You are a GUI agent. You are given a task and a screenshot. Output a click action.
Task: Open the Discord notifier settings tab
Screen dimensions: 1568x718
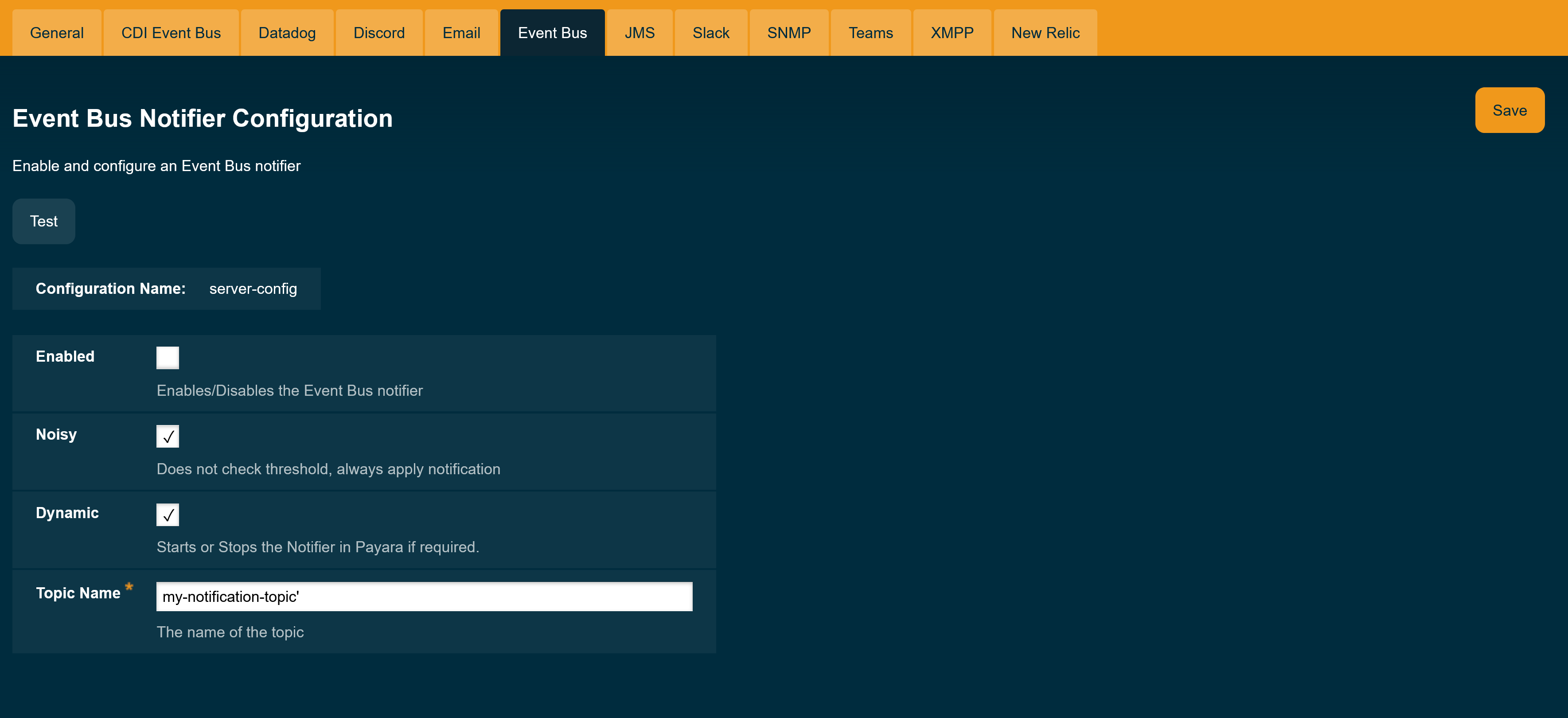[378, 32]
